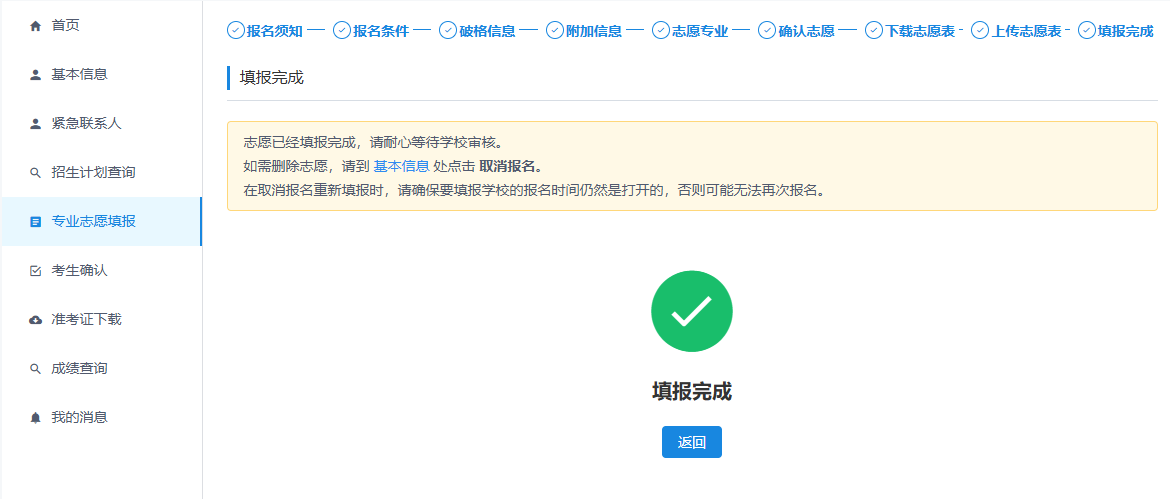
Task: Click the checkbox icon beside 考生确认
Action: click(36, 271)
